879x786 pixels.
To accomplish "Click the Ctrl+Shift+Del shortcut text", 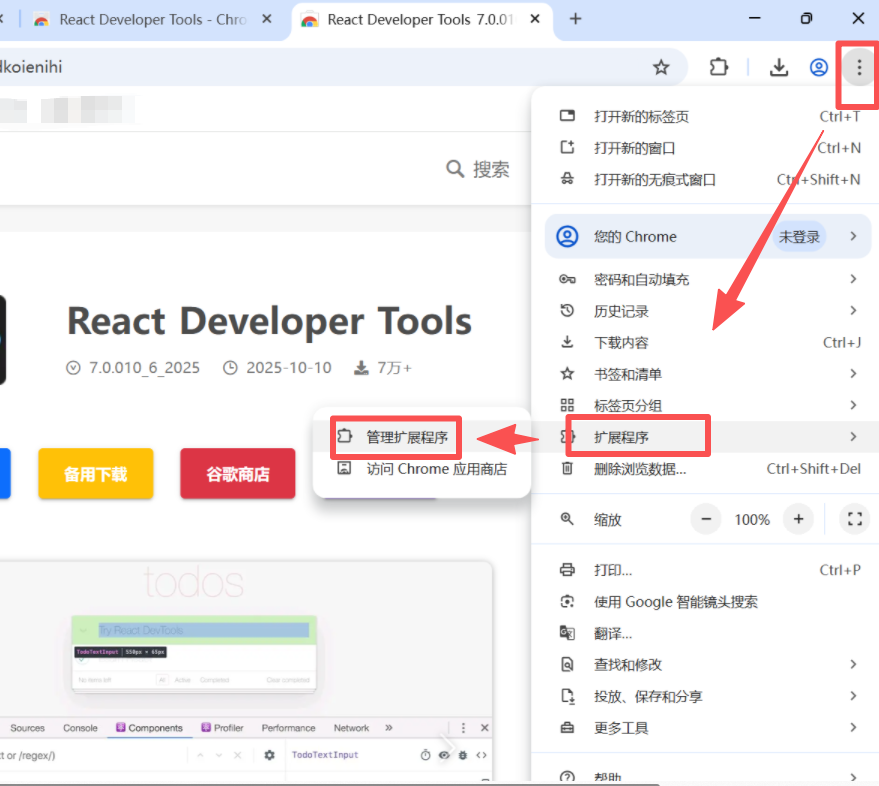I will [x=813, y=469].
